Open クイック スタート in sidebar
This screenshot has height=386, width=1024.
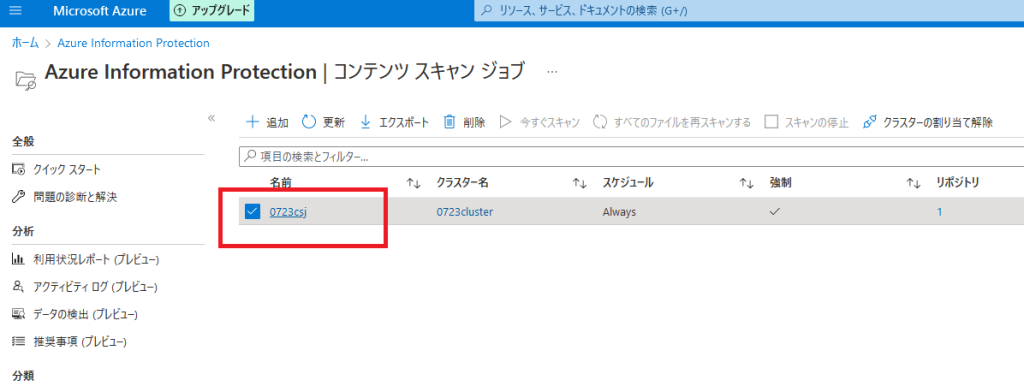[x=57, y=170]
